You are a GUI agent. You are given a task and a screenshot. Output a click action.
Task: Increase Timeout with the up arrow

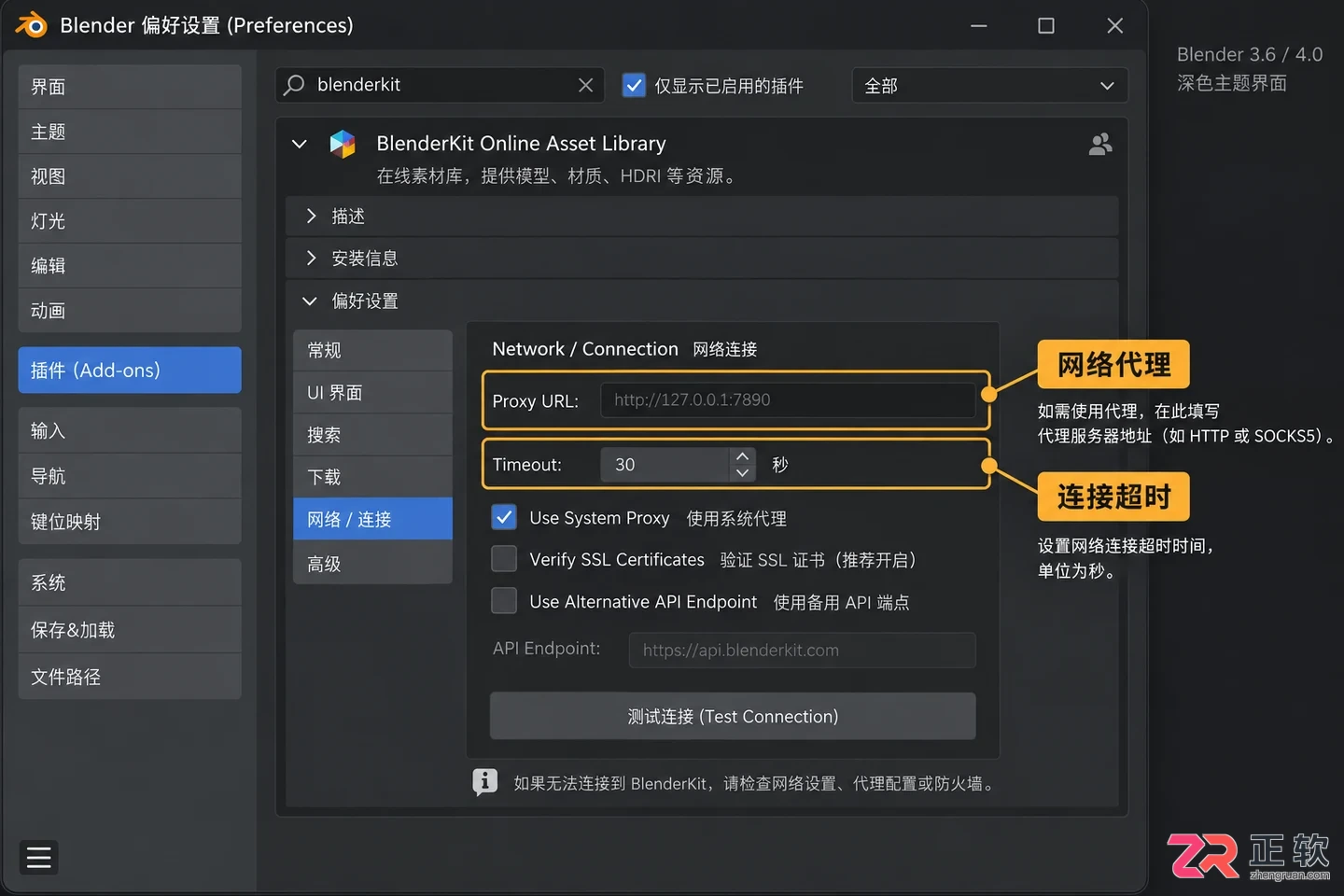[x=742, y=456]
